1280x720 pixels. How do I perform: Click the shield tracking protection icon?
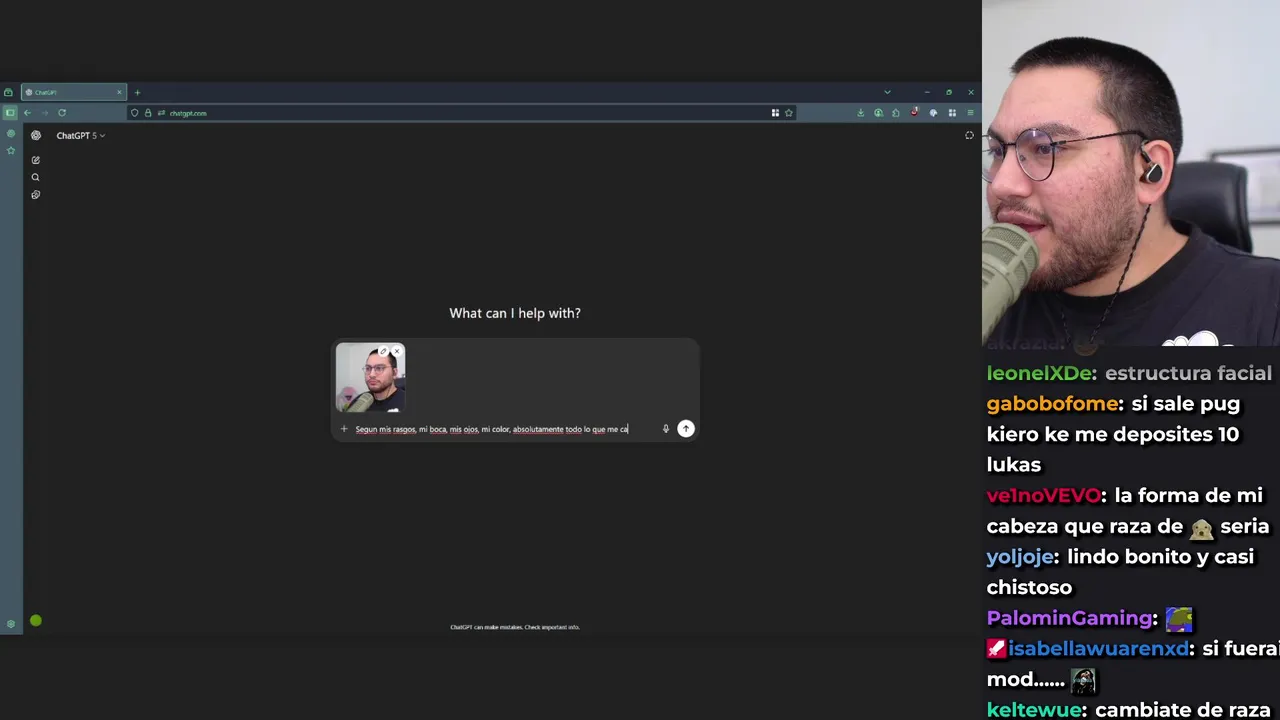(135, 113)
